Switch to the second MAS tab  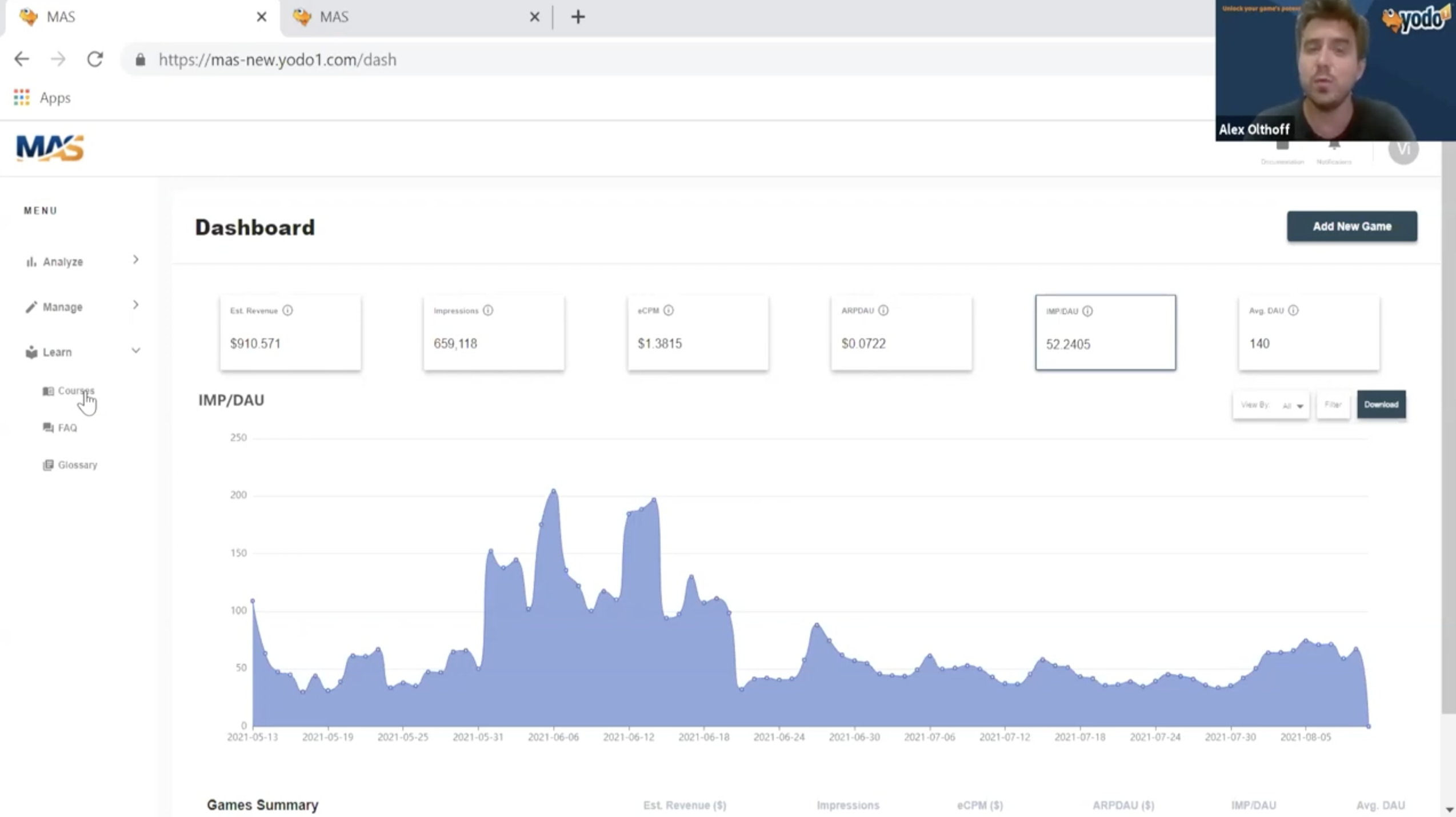pos(400,17)
